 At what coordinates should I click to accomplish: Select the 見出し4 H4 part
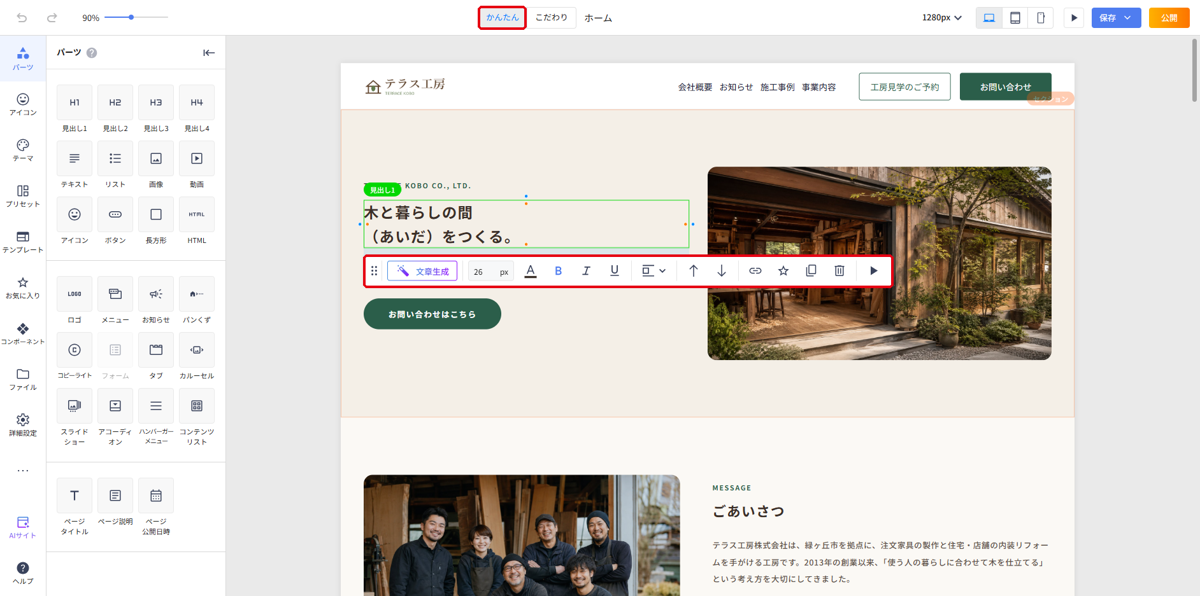[x=197, y=109]
